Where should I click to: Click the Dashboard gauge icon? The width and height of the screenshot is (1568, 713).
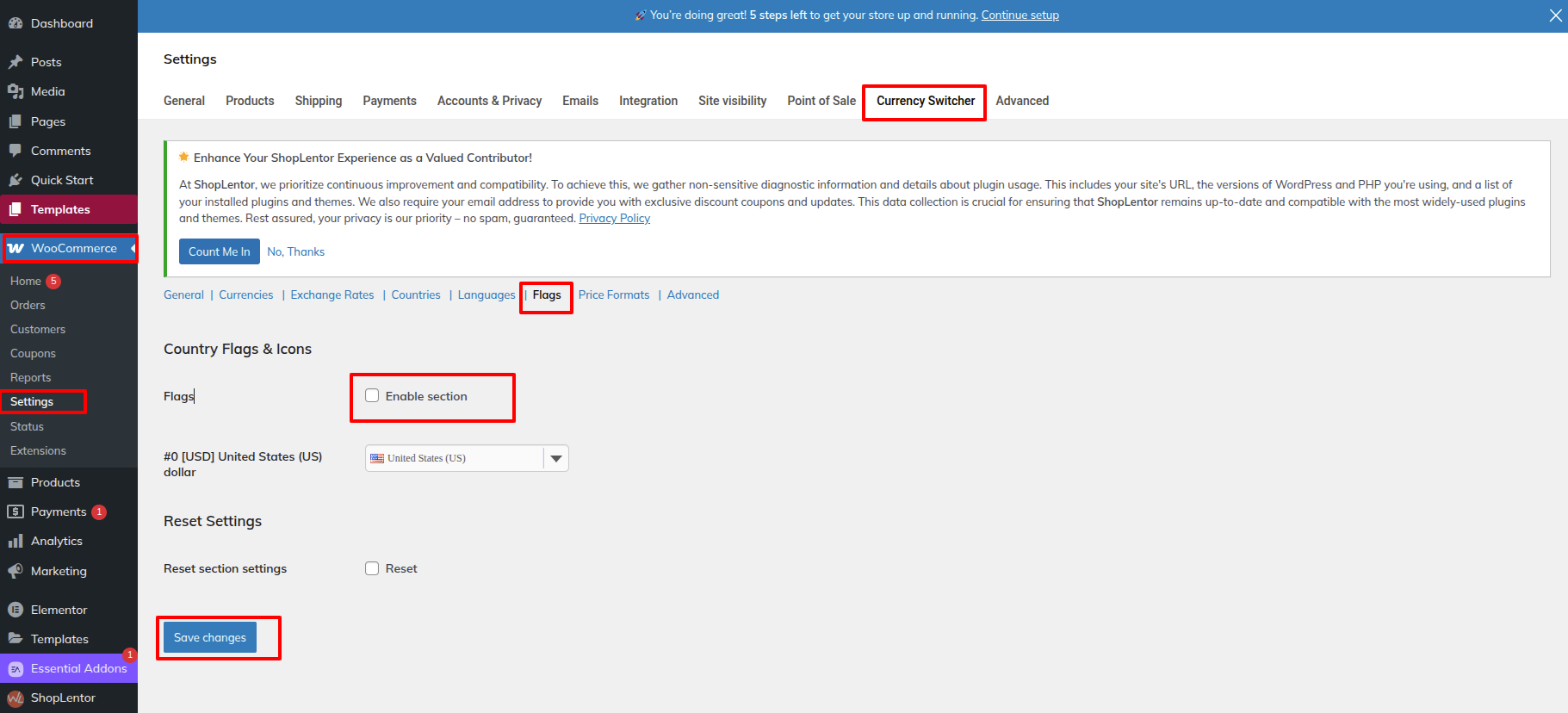(x=15, y=23)
